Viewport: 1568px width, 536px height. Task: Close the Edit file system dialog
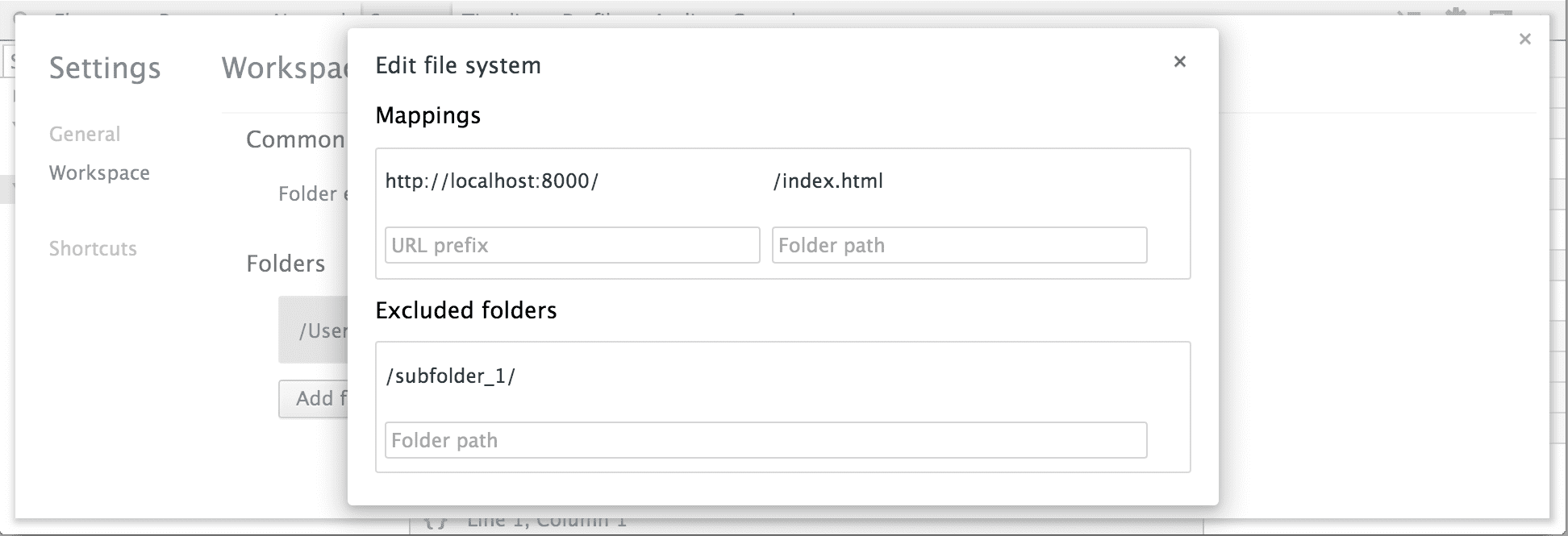pyautogui.click(x=1180, y=61)
